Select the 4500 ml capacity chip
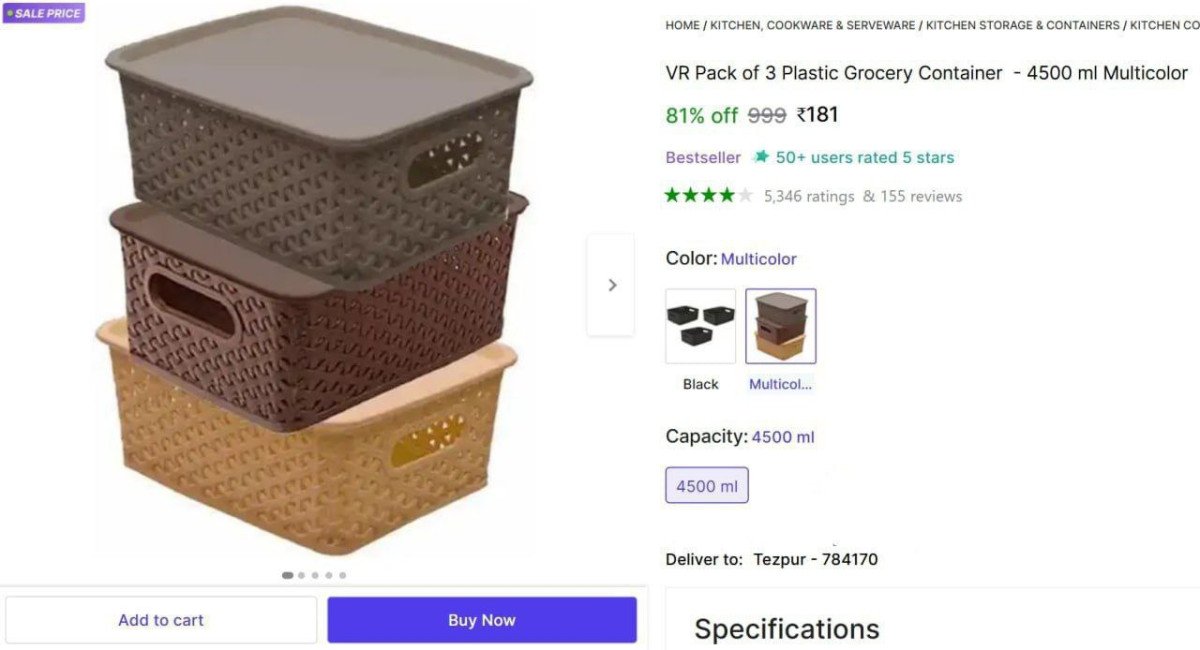This screenshot has height=650, width=1200. pyautogui.click(x=706, y=485)
